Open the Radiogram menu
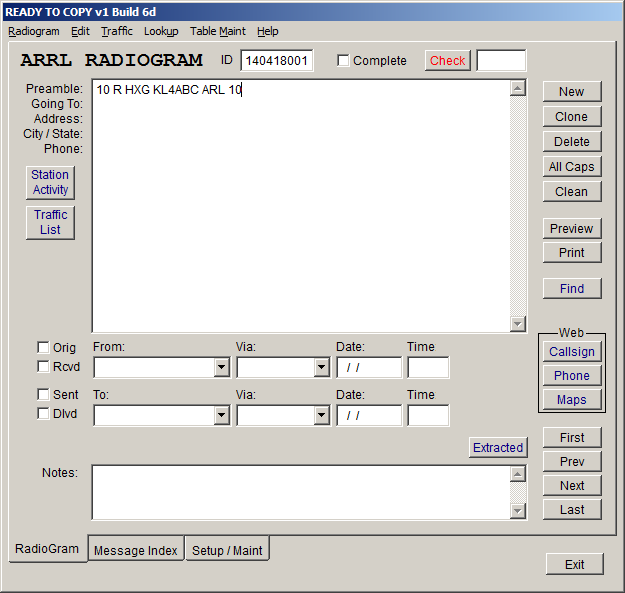This screenshot has height=593, width=625. 34,31
